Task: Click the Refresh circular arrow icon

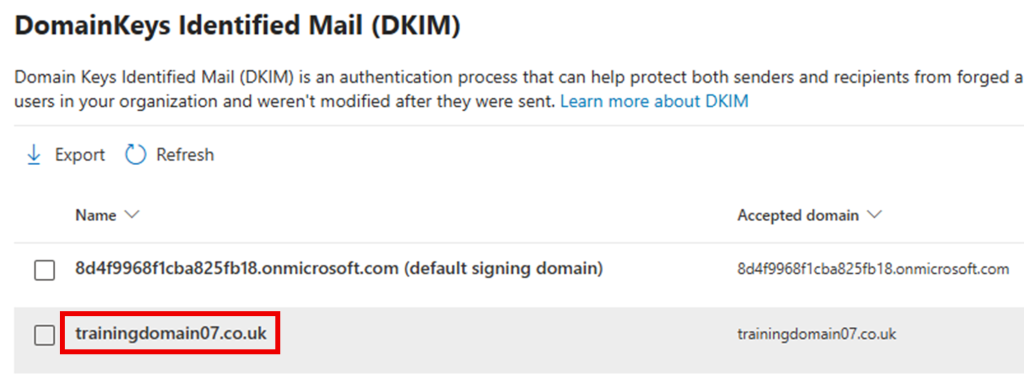Action: coord(135,155)
